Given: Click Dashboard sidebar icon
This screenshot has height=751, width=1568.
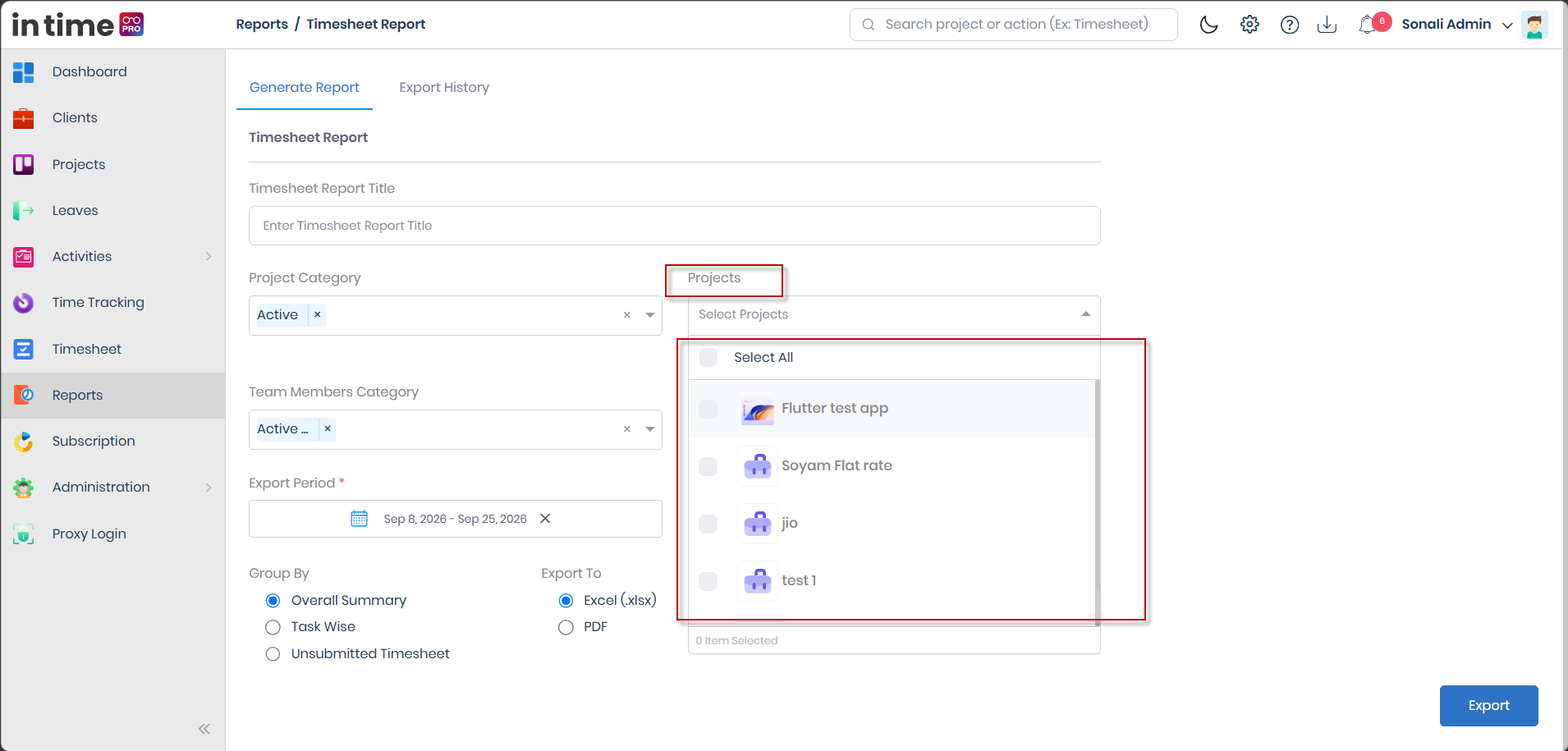Looking at the screenshot, I should tap(24, 72).
